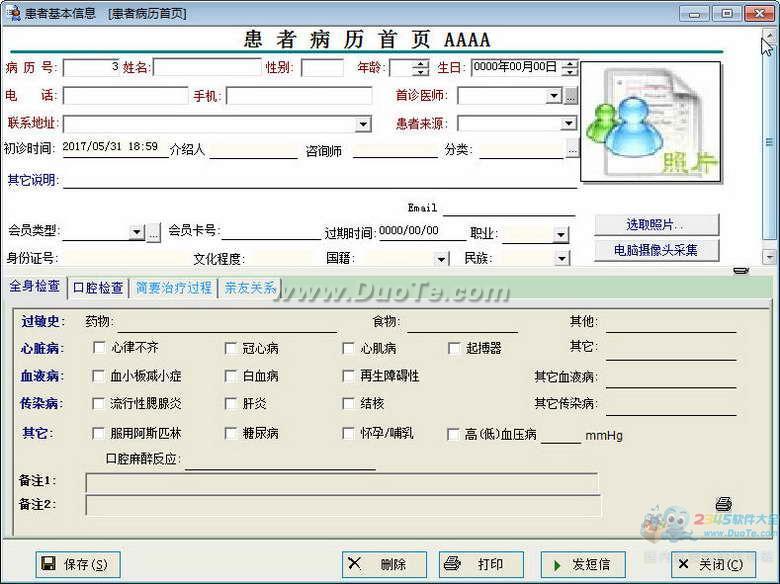Delete the record with the 删除 button
This screenshot has width=780, height=584.
click(x=384, y=564)
